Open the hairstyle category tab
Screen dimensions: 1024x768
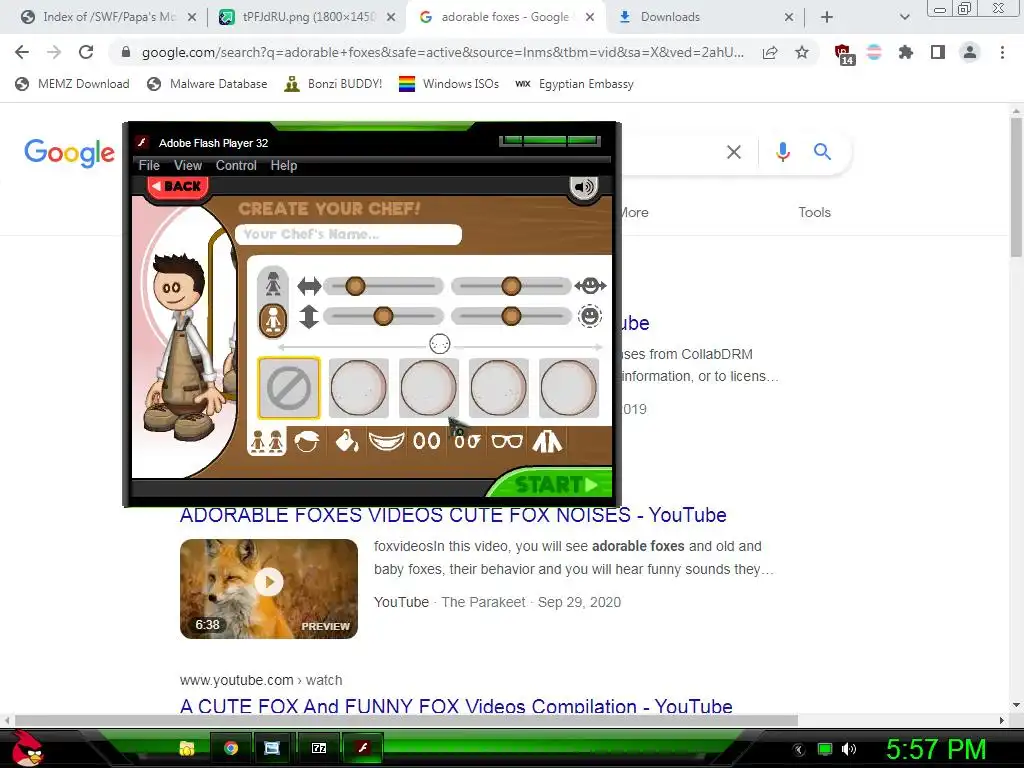[x=306, y=442]
